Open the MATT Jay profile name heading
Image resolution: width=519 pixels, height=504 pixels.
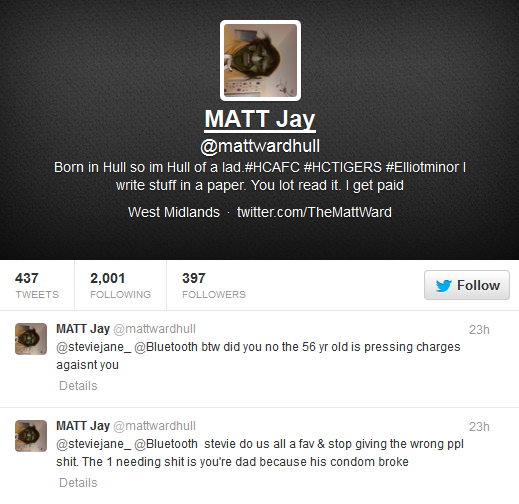pos(260,119)
